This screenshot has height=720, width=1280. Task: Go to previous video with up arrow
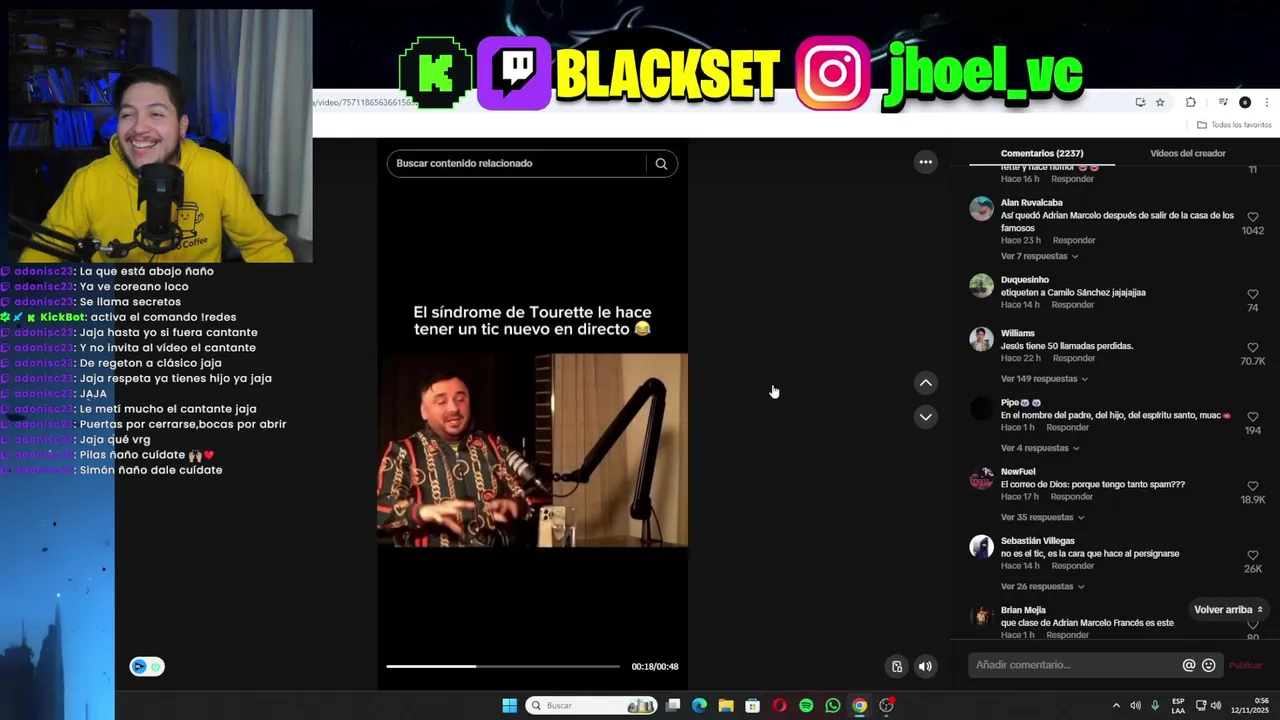(x=926, y=383)
